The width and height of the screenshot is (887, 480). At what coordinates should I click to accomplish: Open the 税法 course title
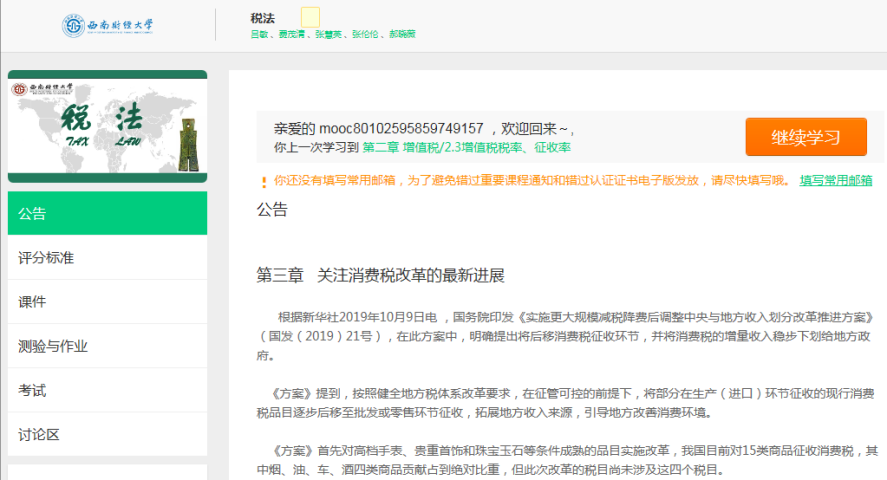tap(262, 18)
